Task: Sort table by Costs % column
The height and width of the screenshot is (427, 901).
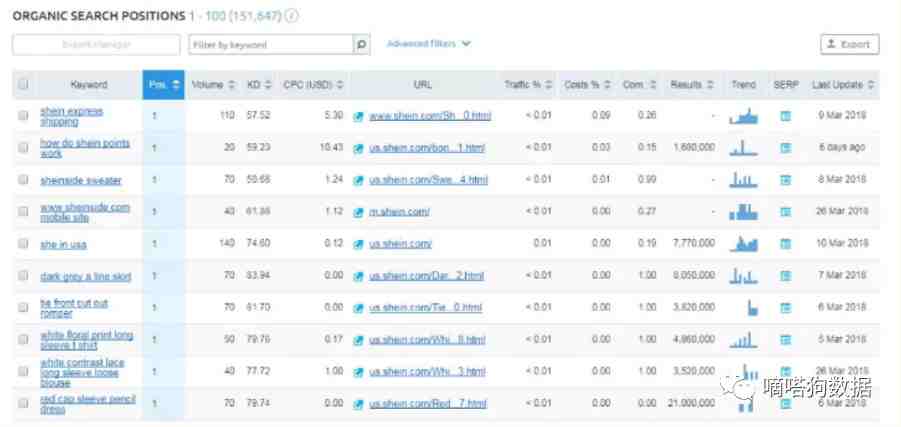Action: 587,84
